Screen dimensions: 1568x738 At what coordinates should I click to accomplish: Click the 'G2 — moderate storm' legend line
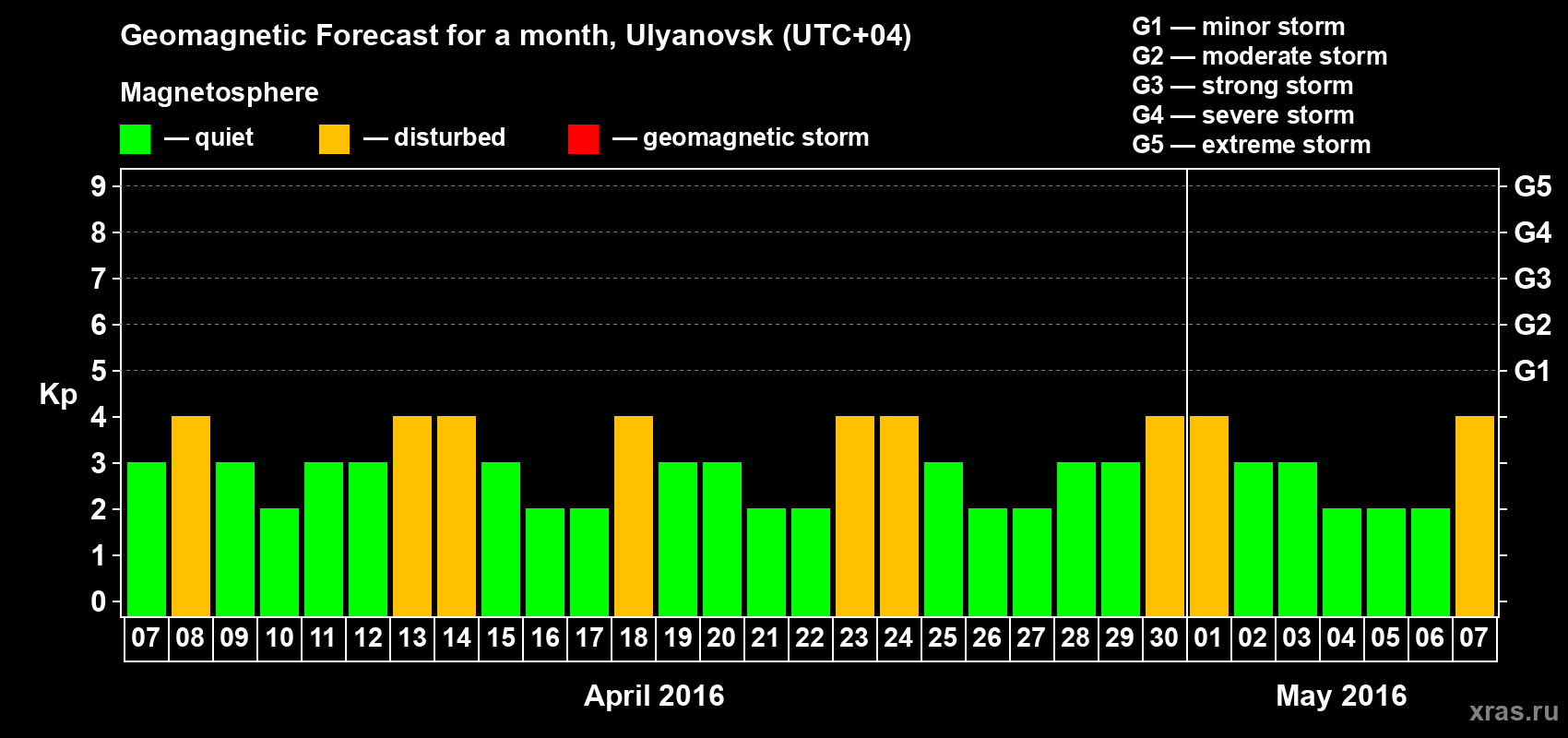point(1259,56)
